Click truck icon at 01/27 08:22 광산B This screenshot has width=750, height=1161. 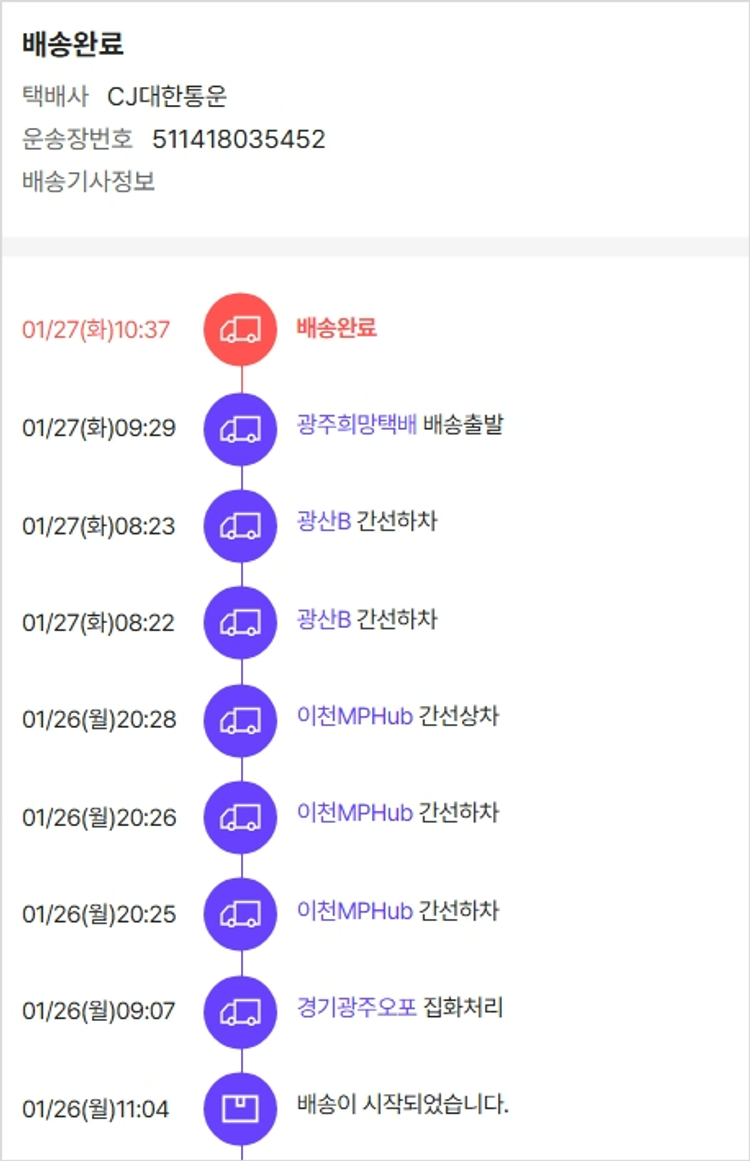click(x=241, y=622)
